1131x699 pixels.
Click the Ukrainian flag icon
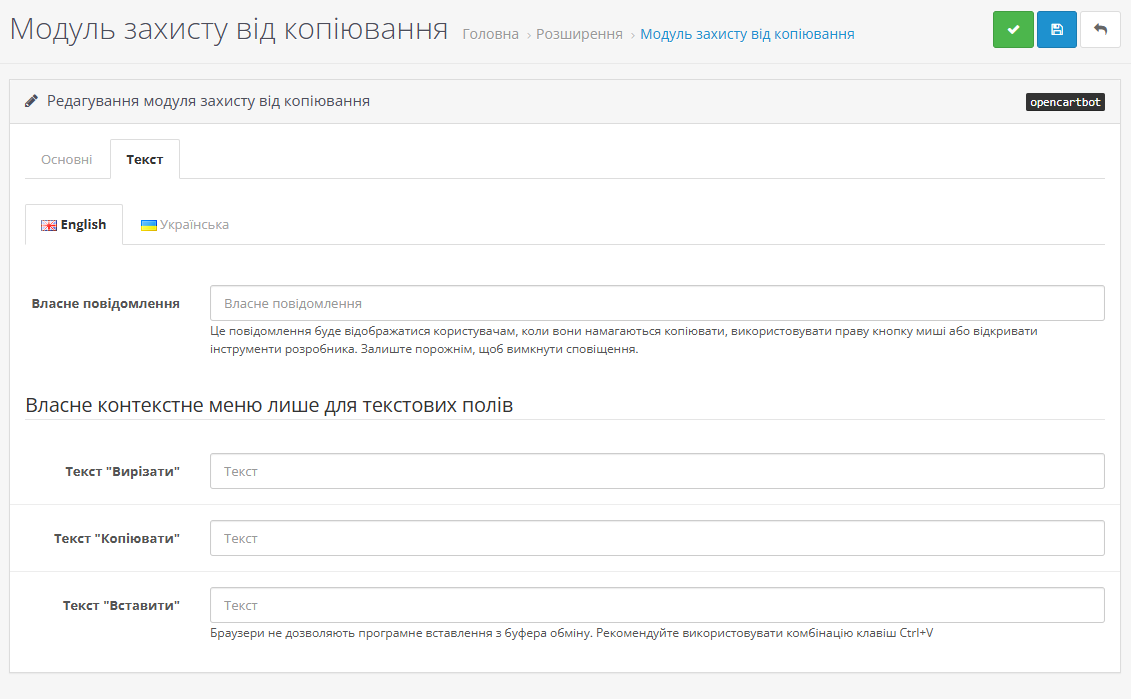[x=149, y=225]
